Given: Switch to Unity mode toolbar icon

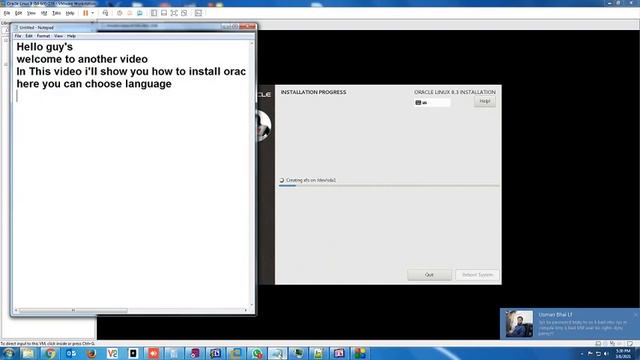Looking at the screenshot, I should [184, 13].
